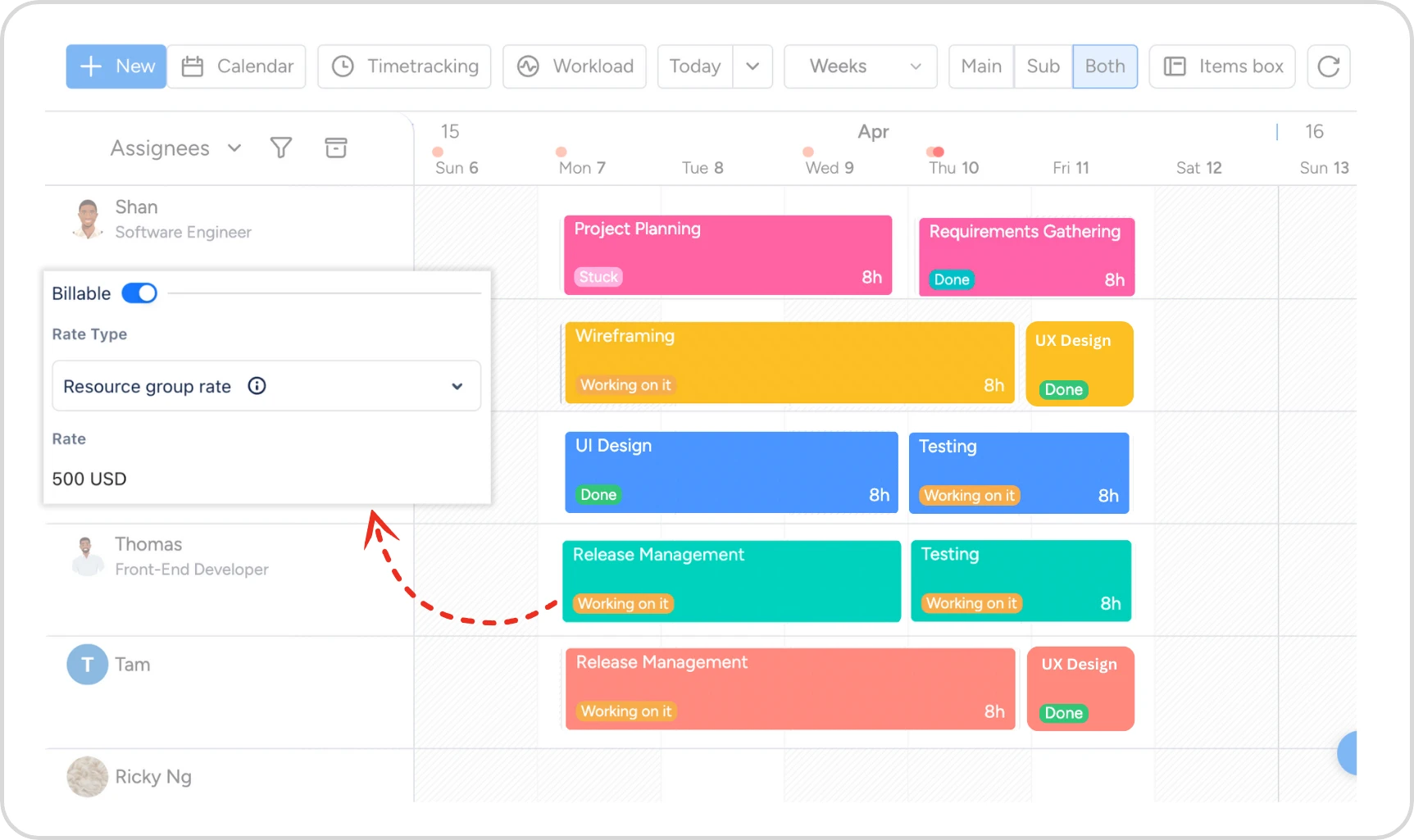Click the archive box icon beside the filter
Viewport: 1414px width, 840px height.
(336, 148)
